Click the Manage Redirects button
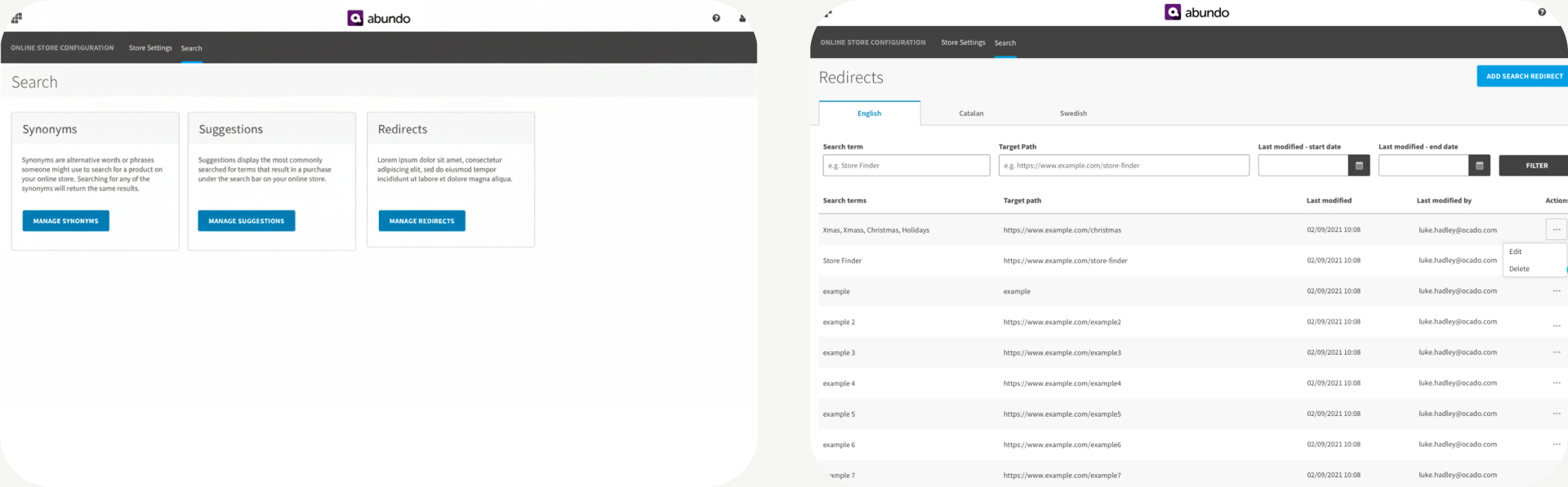 tap(421, 221)
